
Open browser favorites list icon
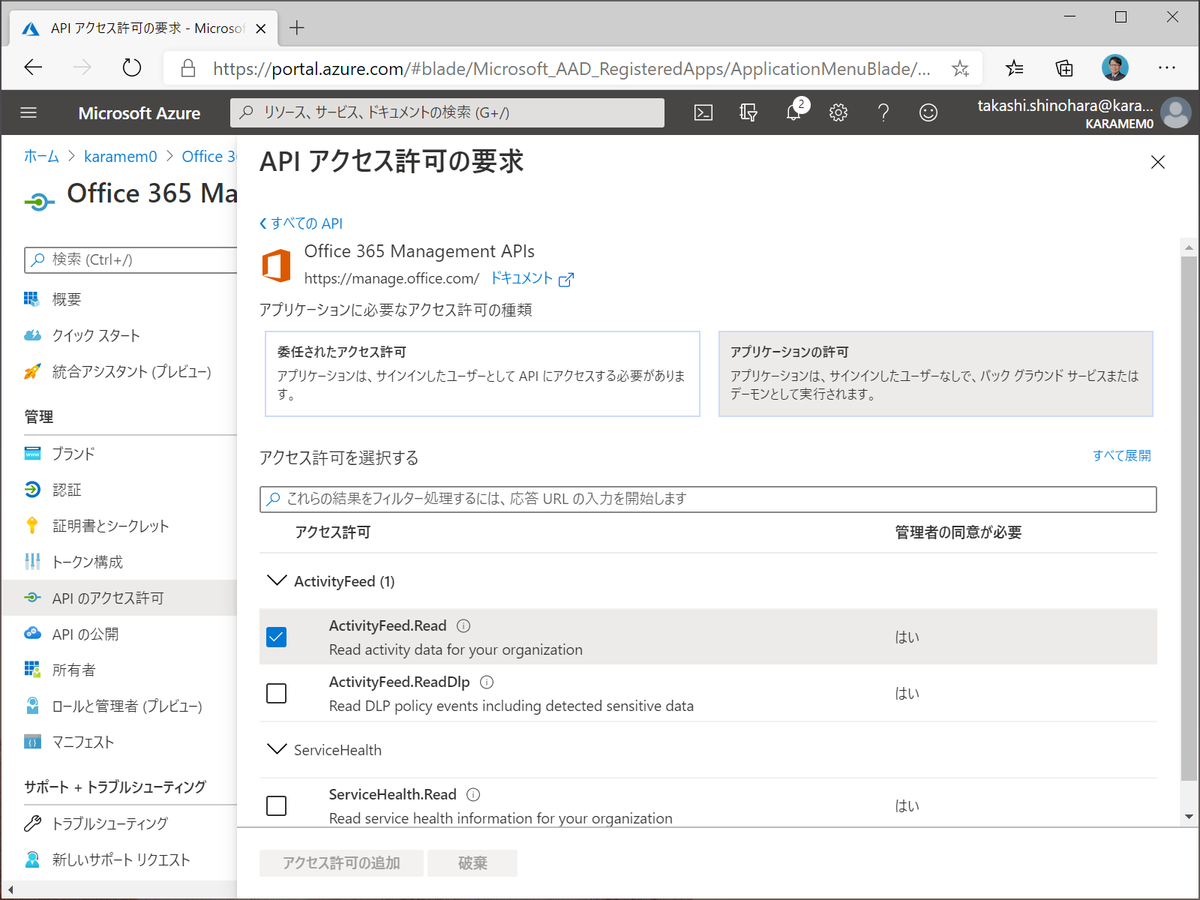(x=1015, y=68)
